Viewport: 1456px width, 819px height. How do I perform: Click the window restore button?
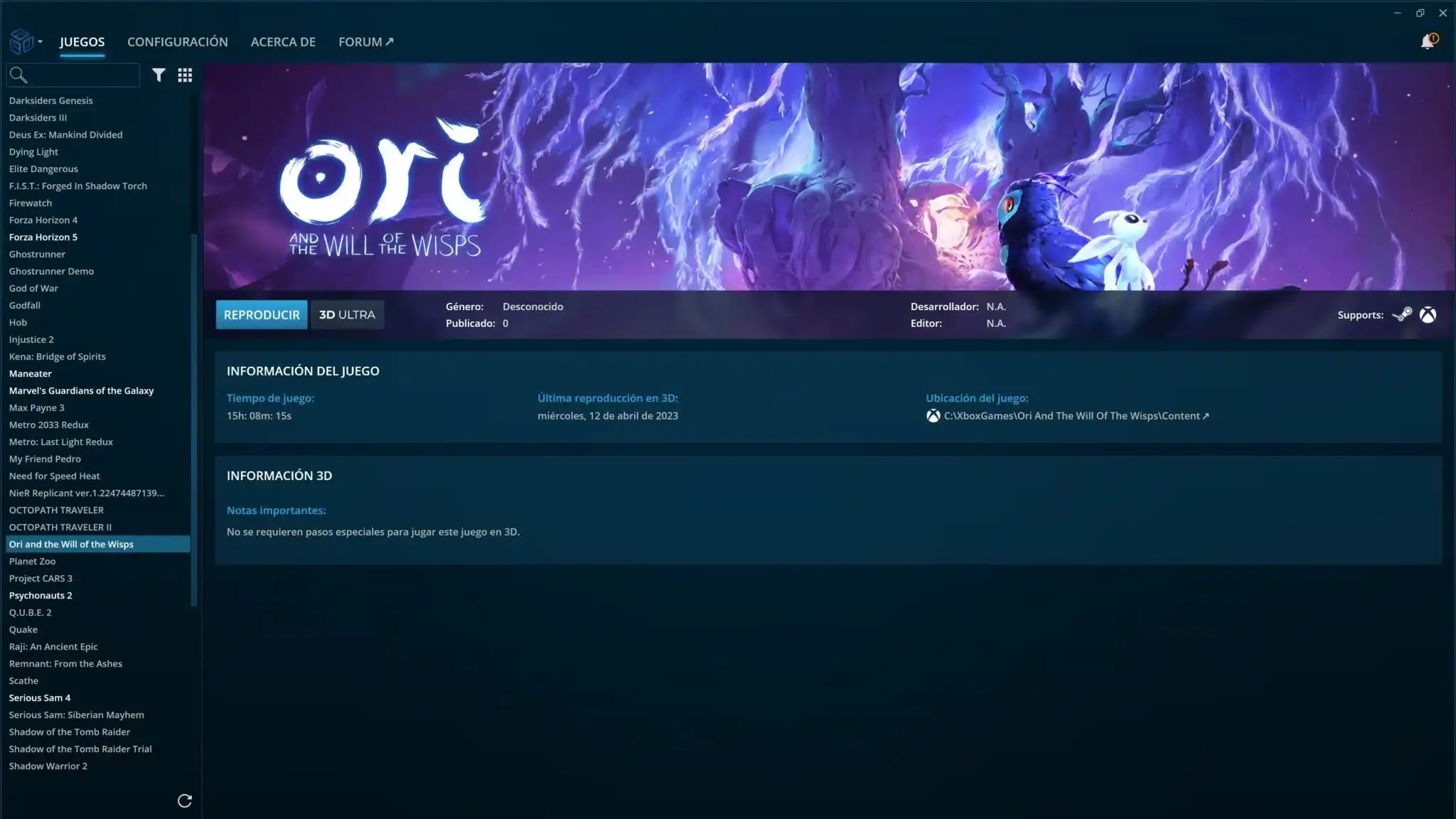point(1420,13)
